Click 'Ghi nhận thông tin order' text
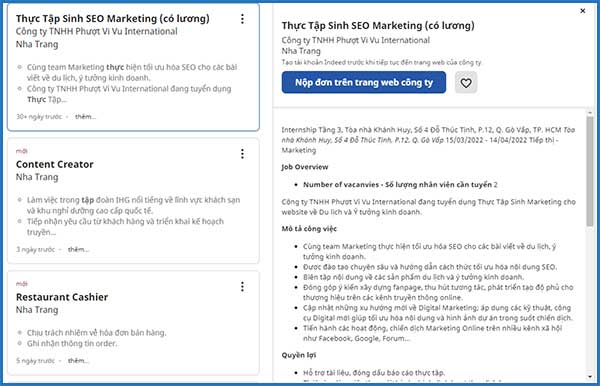600x386 pixels. tap(72, 344)
